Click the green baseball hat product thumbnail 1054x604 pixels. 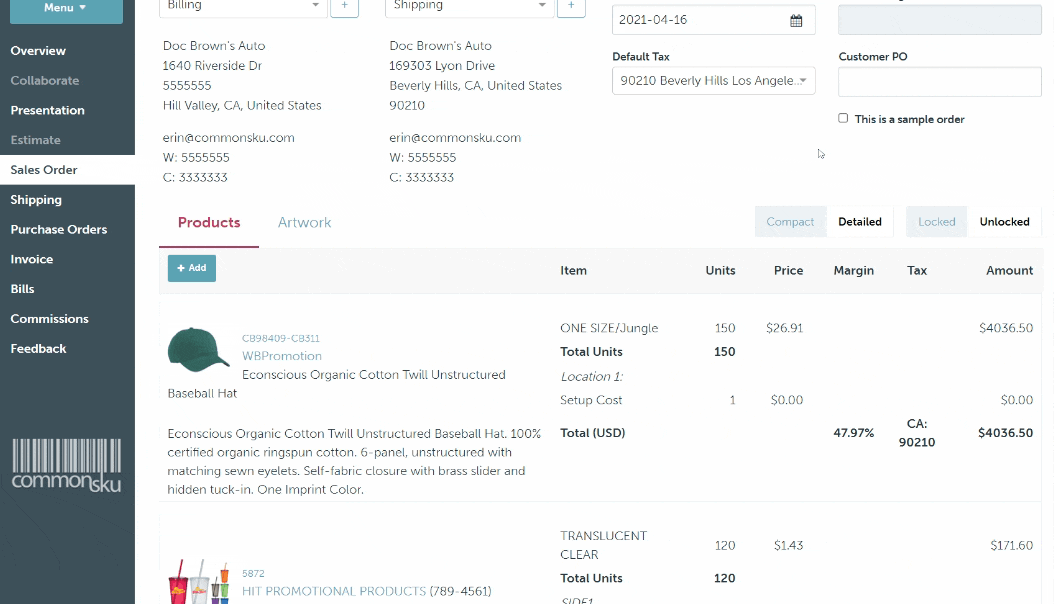[x=198, y=350]
